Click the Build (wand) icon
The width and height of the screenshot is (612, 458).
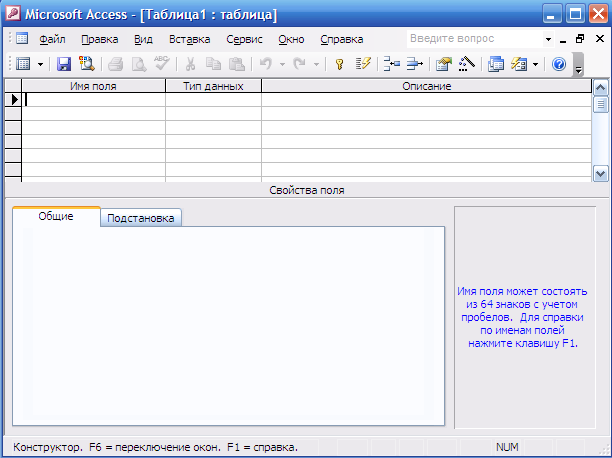pyautogui.click(x=466, y=64)
